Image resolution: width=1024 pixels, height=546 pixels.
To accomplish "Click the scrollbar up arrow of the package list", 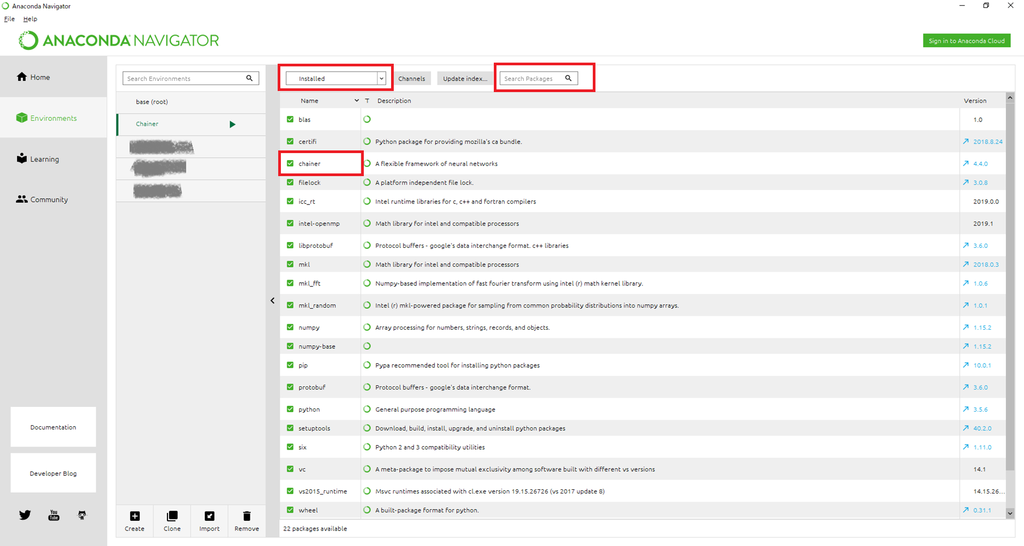I will coord(1010,97).
